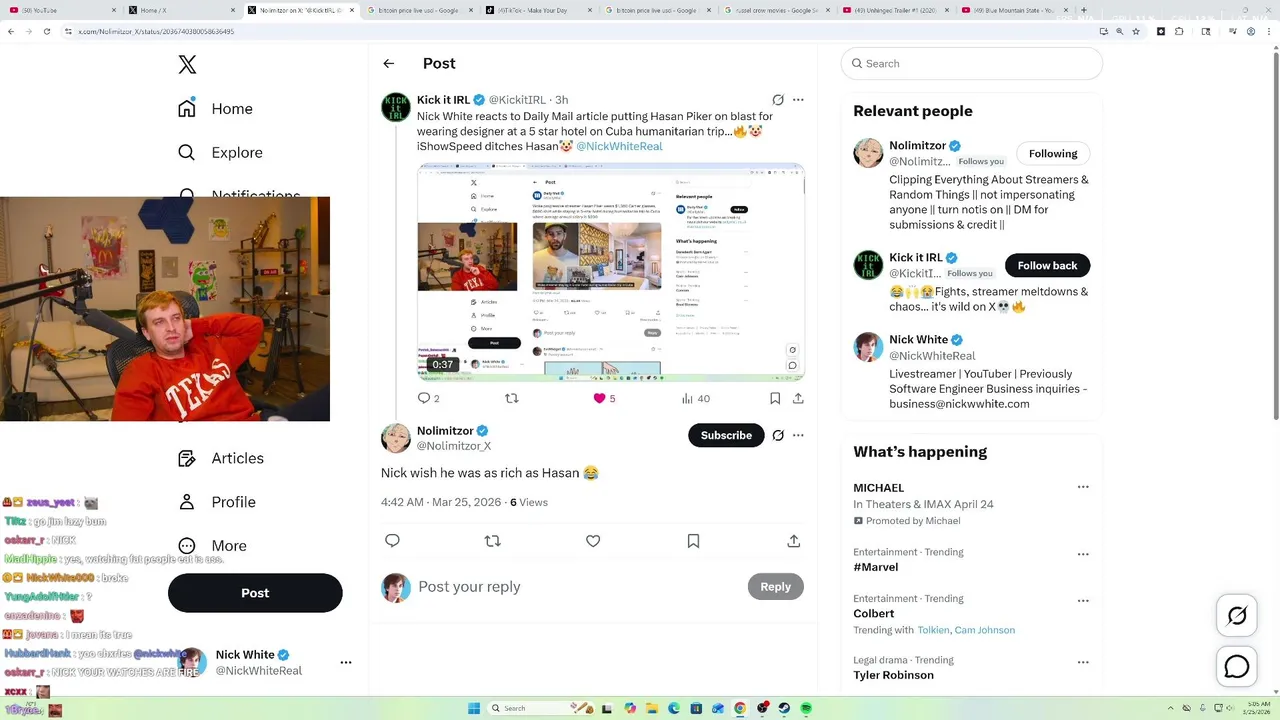
Task: Repost the Kick it IRL post
Action: 512,398
